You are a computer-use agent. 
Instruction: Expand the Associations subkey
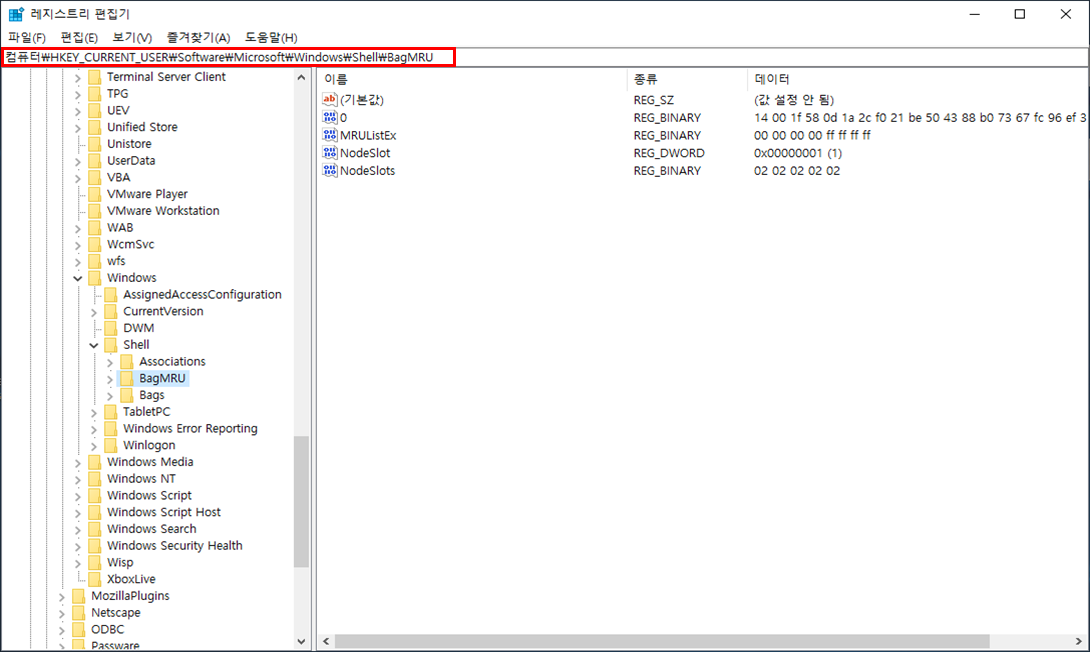(x=110, y=362)
